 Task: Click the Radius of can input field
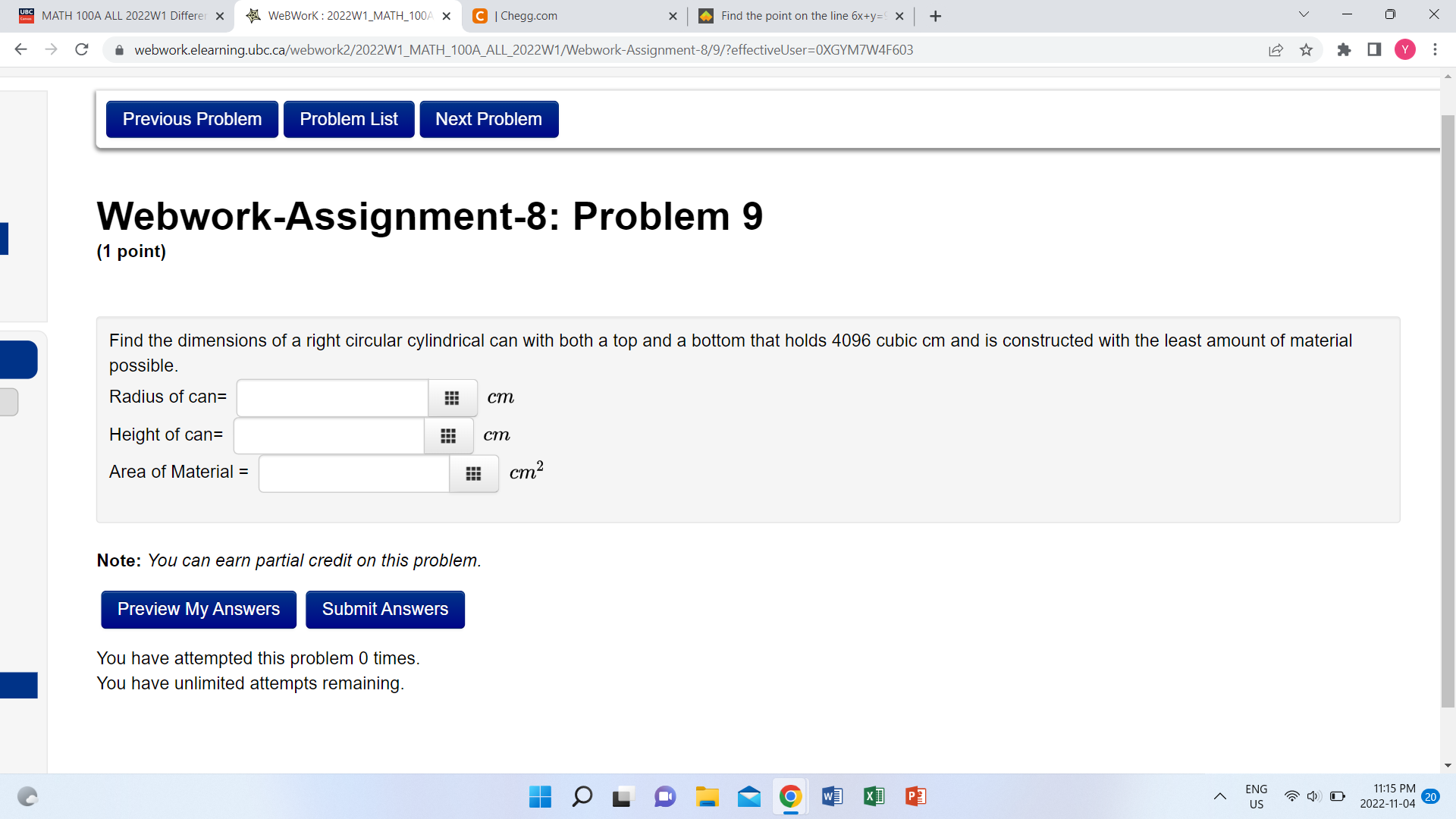[332, 398]
